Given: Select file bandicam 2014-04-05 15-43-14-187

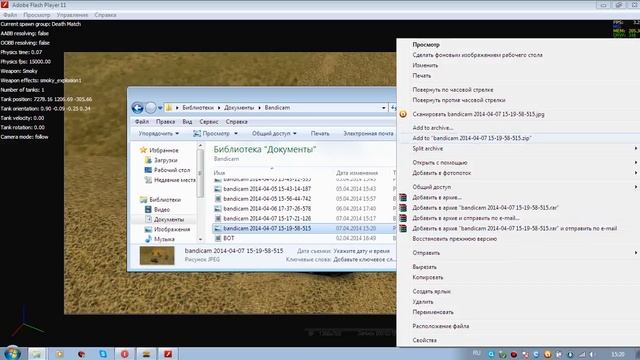Looking at the screenshot, I should pos(267,189).
